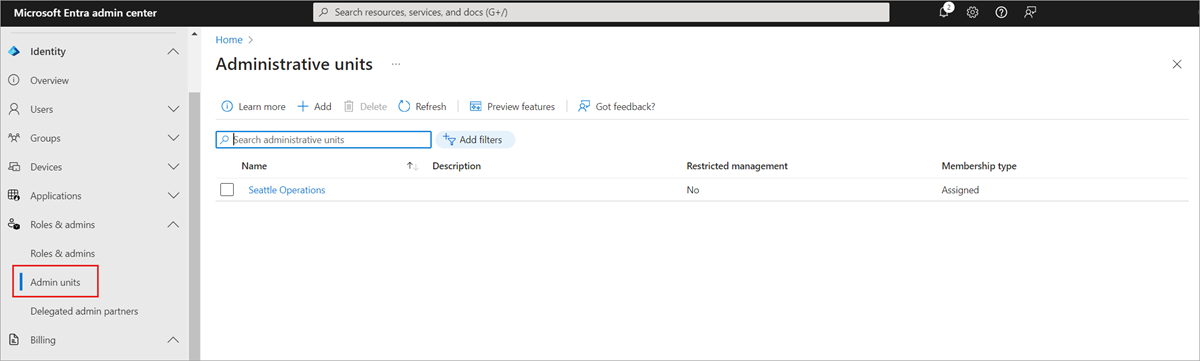Click the global Search resources box

pyautogui.click(x=601, y=12)
